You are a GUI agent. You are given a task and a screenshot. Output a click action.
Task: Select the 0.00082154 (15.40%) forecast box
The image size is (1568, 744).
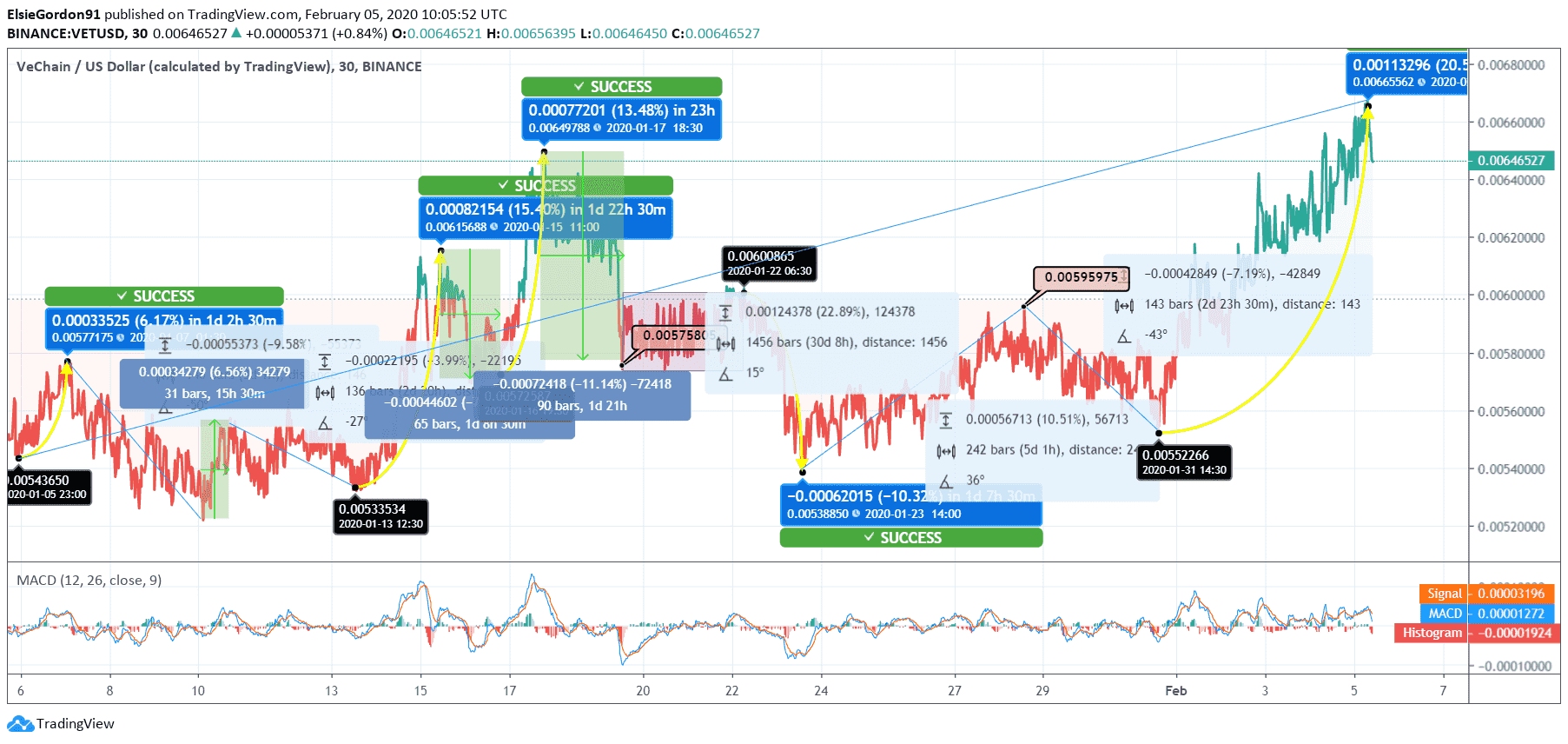(x=546, y=218)
